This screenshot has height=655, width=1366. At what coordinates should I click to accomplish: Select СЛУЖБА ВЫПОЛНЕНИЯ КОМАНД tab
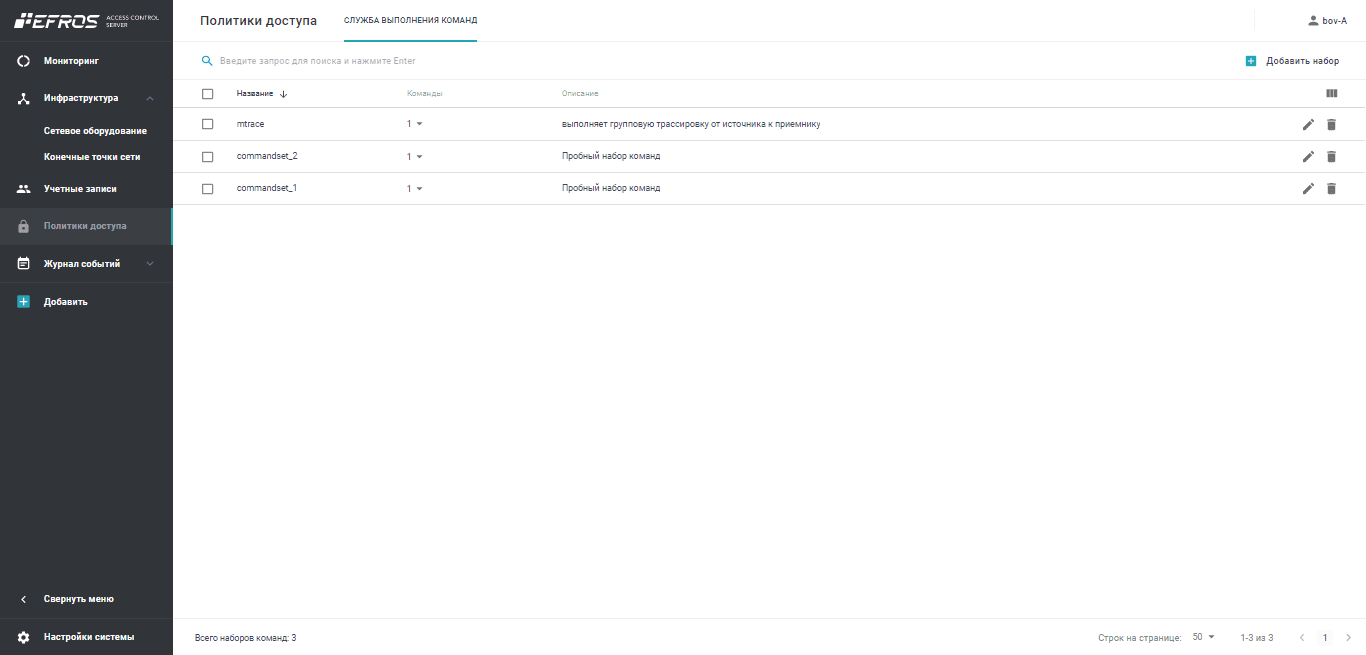[x=410, y=20]
